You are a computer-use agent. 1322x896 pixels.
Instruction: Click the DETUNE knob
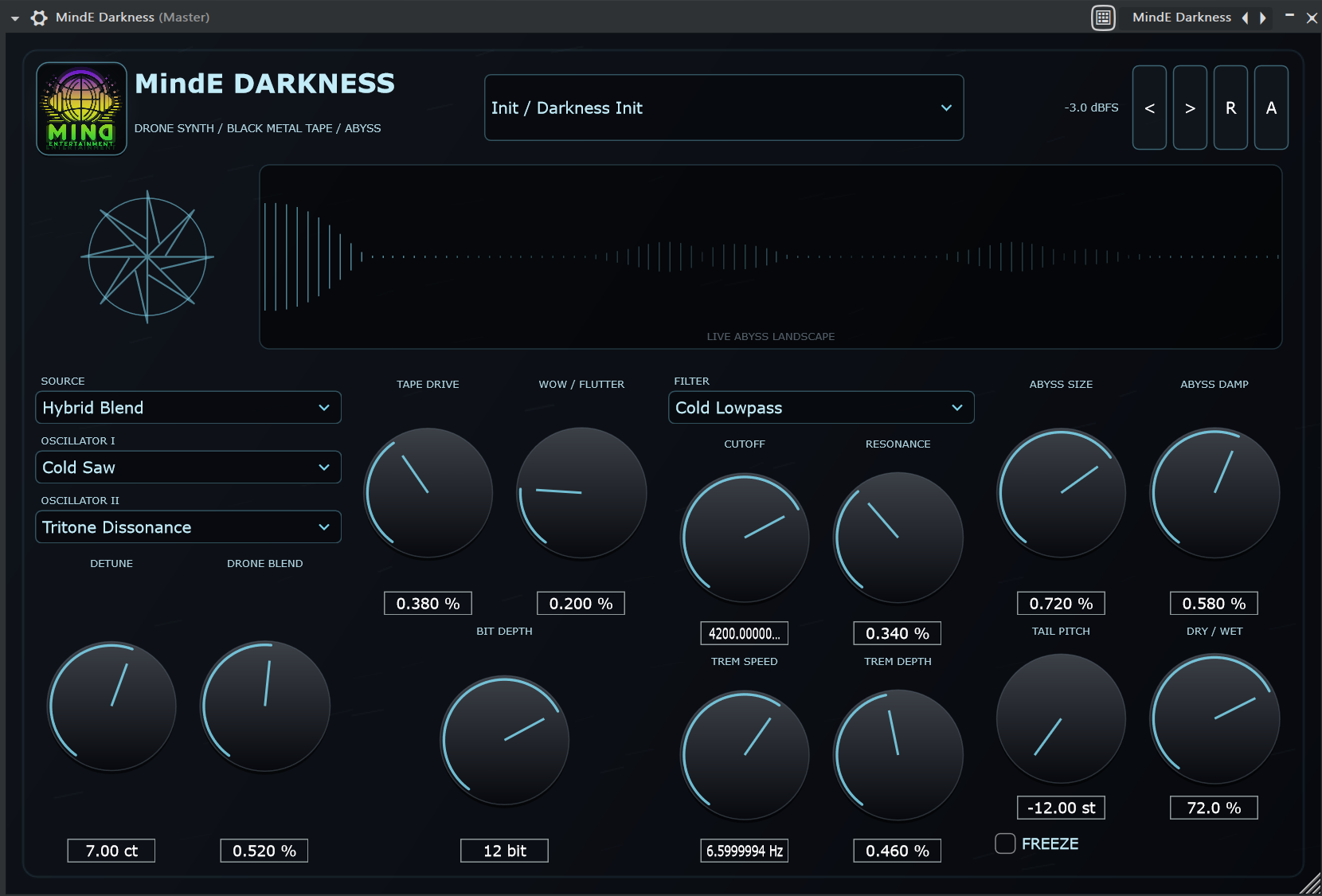[x=111, y=706]
